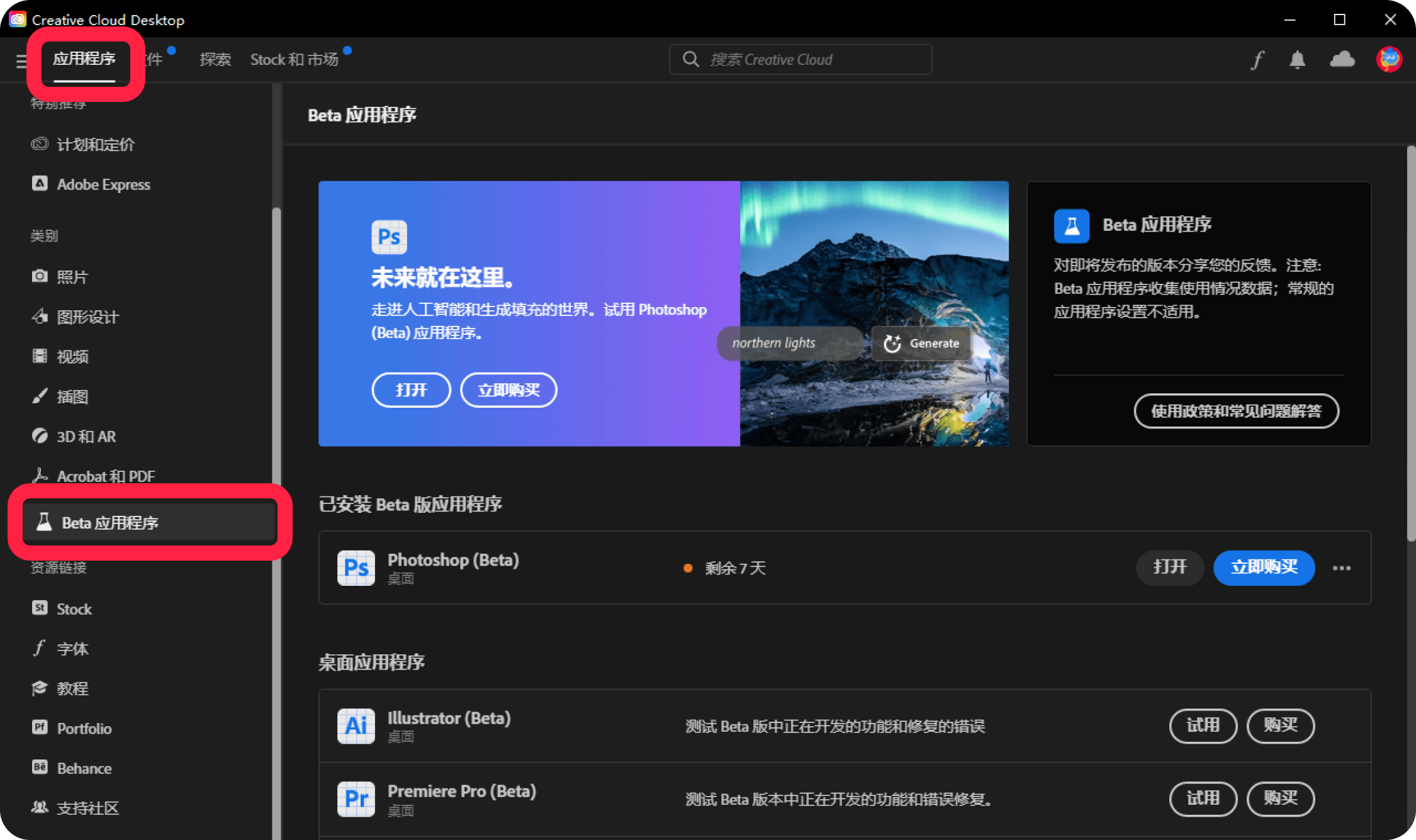The height and width of the screenshot is (840, 1416).
Task: Click blue 立即购买 for Photoshop (Beta)
Action: (x=1264, y=568)
